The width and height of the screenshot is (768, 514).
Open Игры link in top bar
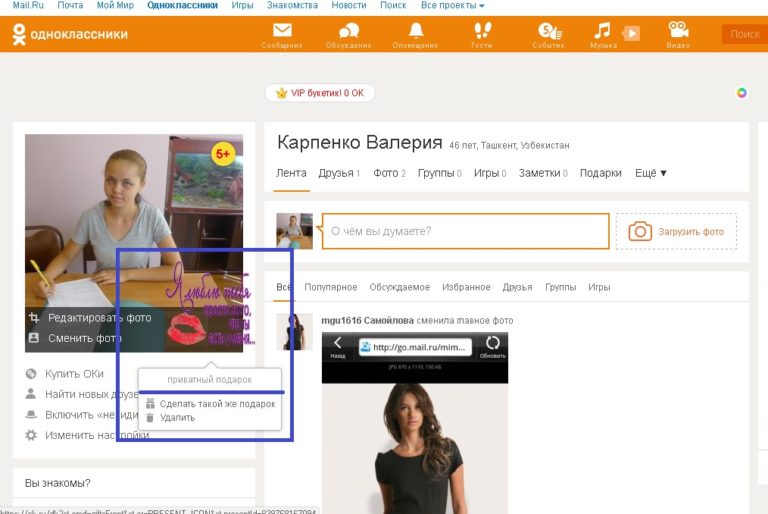[242, 5]
